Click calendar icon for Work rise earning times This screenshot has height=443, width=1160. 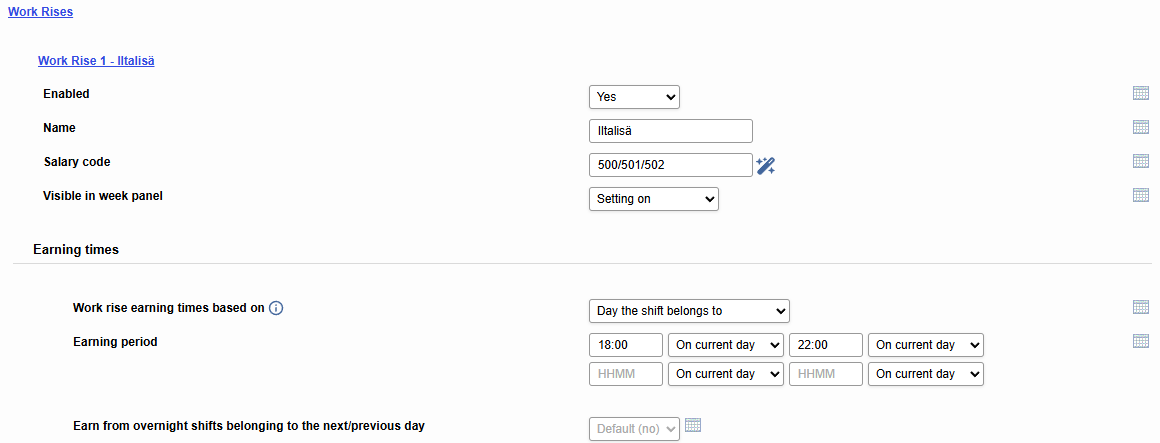tap(1141, 308)
